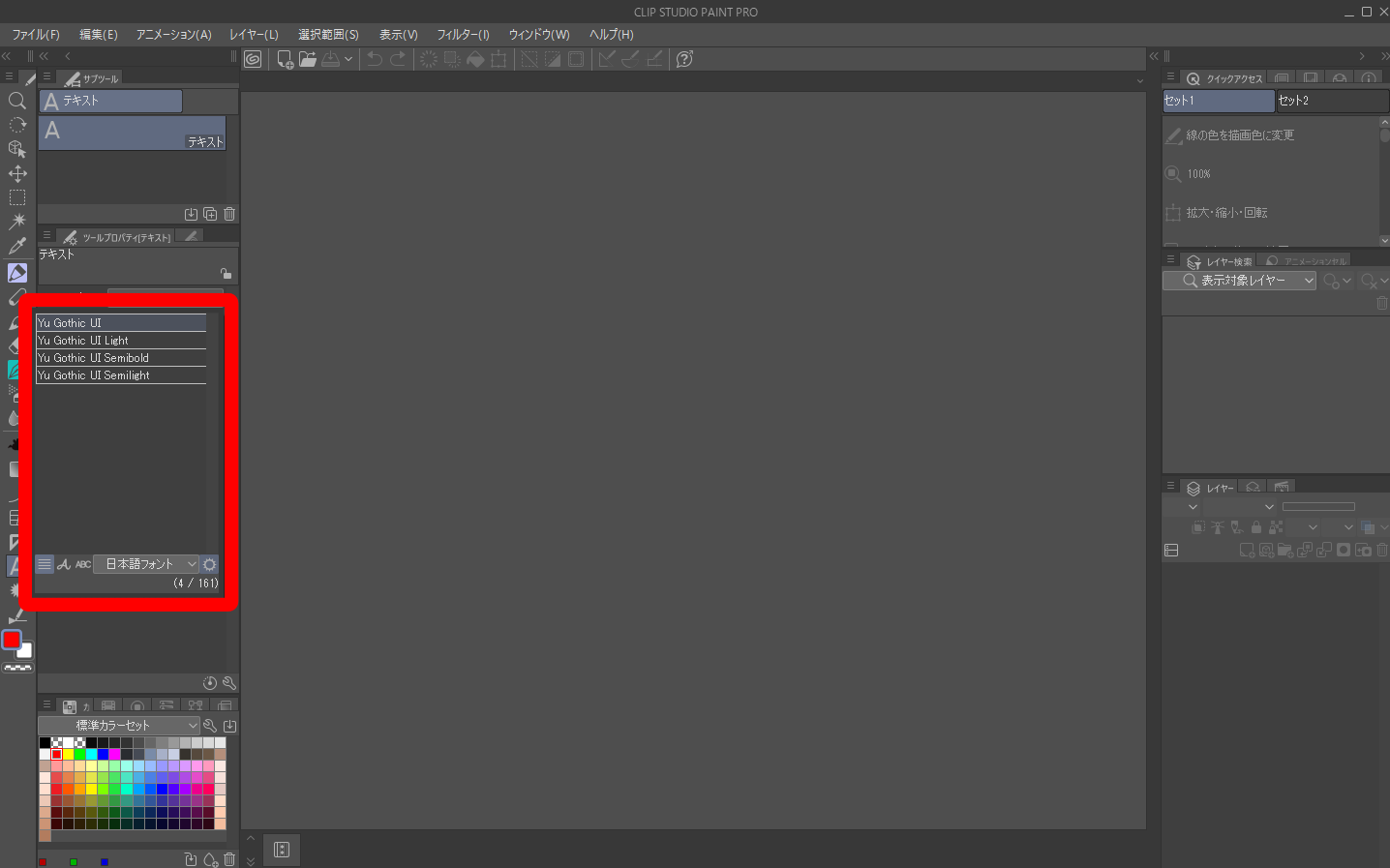Click 線の色を描画色に変更 in Quick Access
The height and width of the screenshot is (868, 1390).
click(x=1239, y=135)
